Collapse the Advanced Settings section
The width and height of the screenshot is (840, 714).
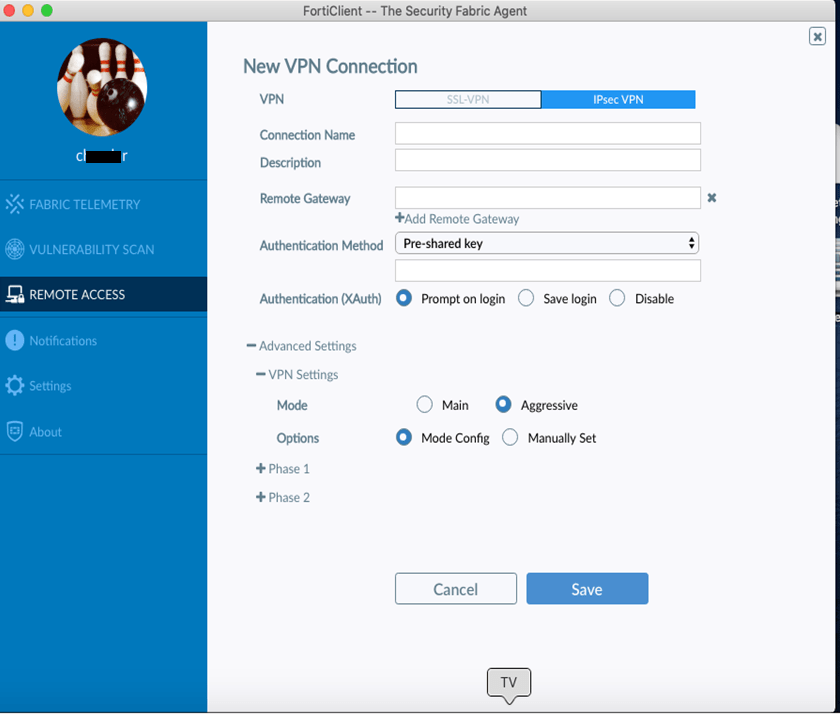301,346
